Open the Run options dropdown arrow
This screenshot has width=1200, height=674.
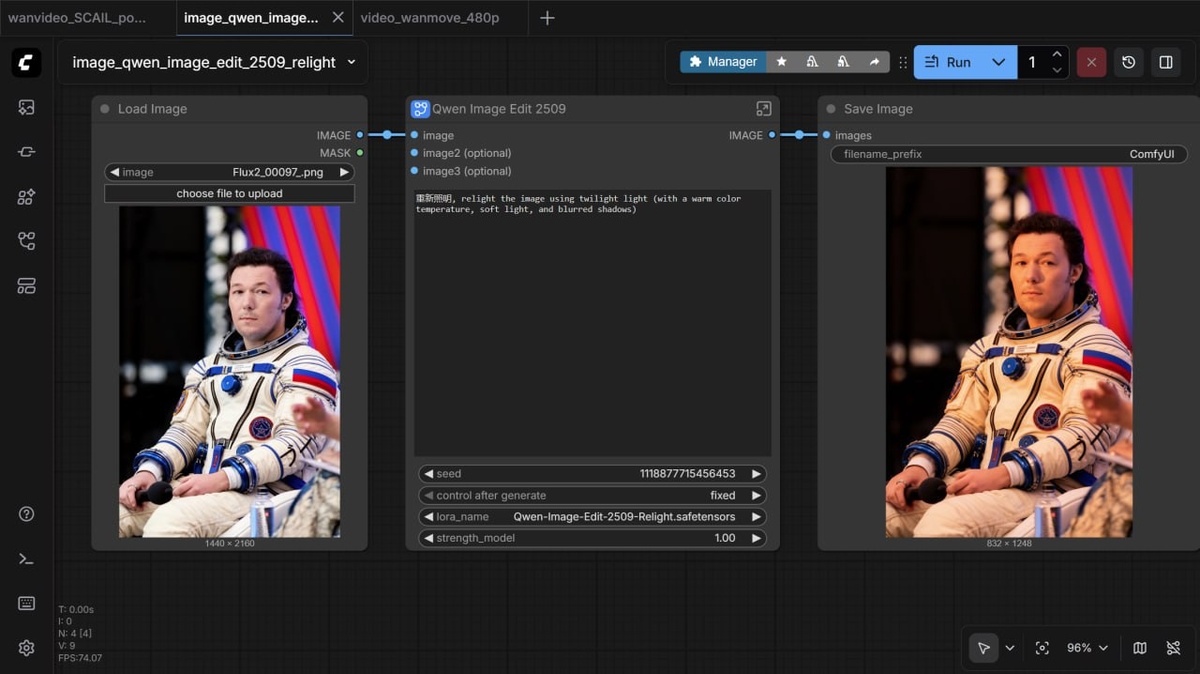coord(998,62)
